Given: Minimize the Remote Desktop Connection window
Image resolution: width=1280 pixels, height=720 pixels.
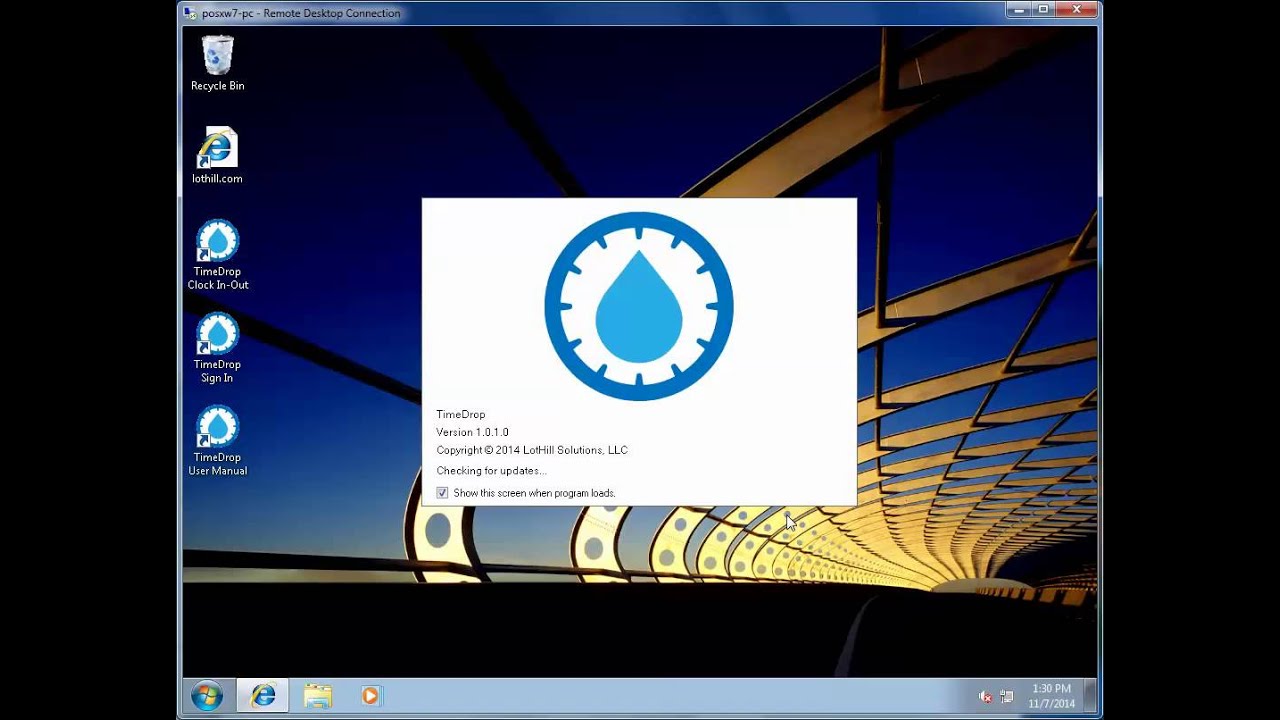Looking at the screenshot, I should click(1019, 10).
